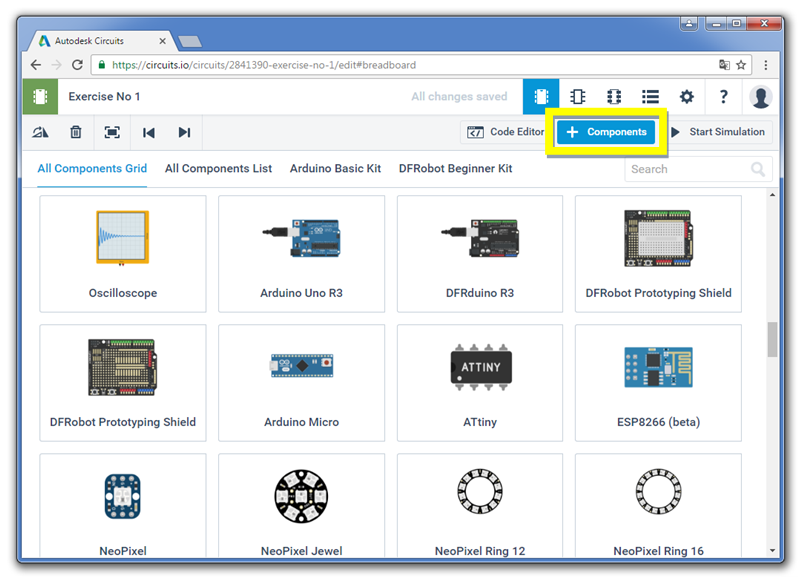The image size is (807, 585).
Task: Reload the page
Action: 77,65
